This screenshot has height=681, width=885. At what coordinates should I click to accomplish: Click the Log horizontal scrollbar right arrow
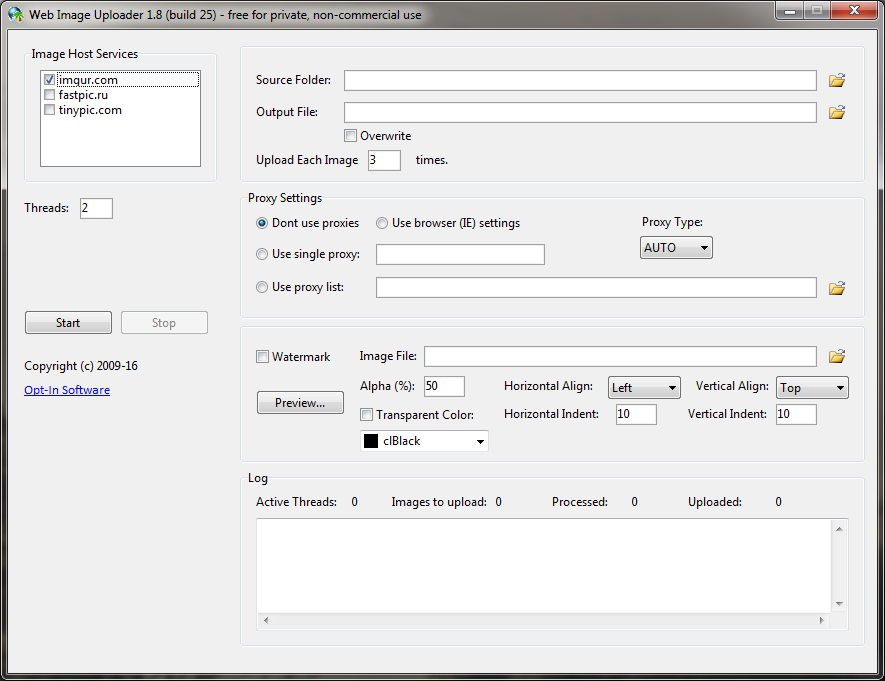pyautogui.click(x=821, y=621)
